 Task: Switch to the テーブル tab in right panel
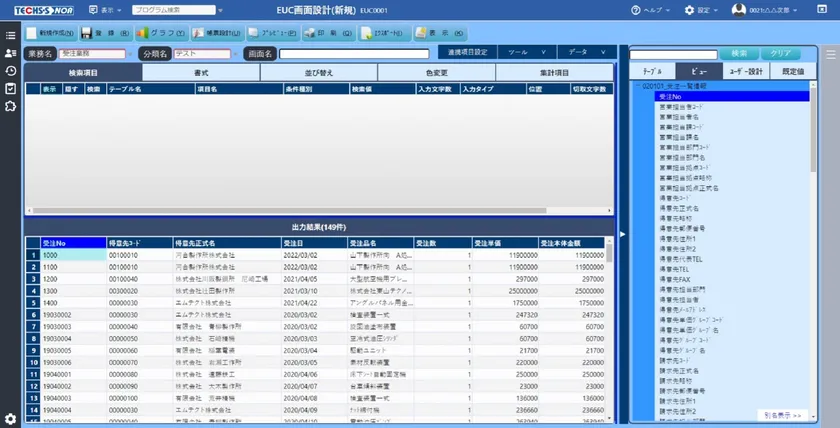point(652,71)
